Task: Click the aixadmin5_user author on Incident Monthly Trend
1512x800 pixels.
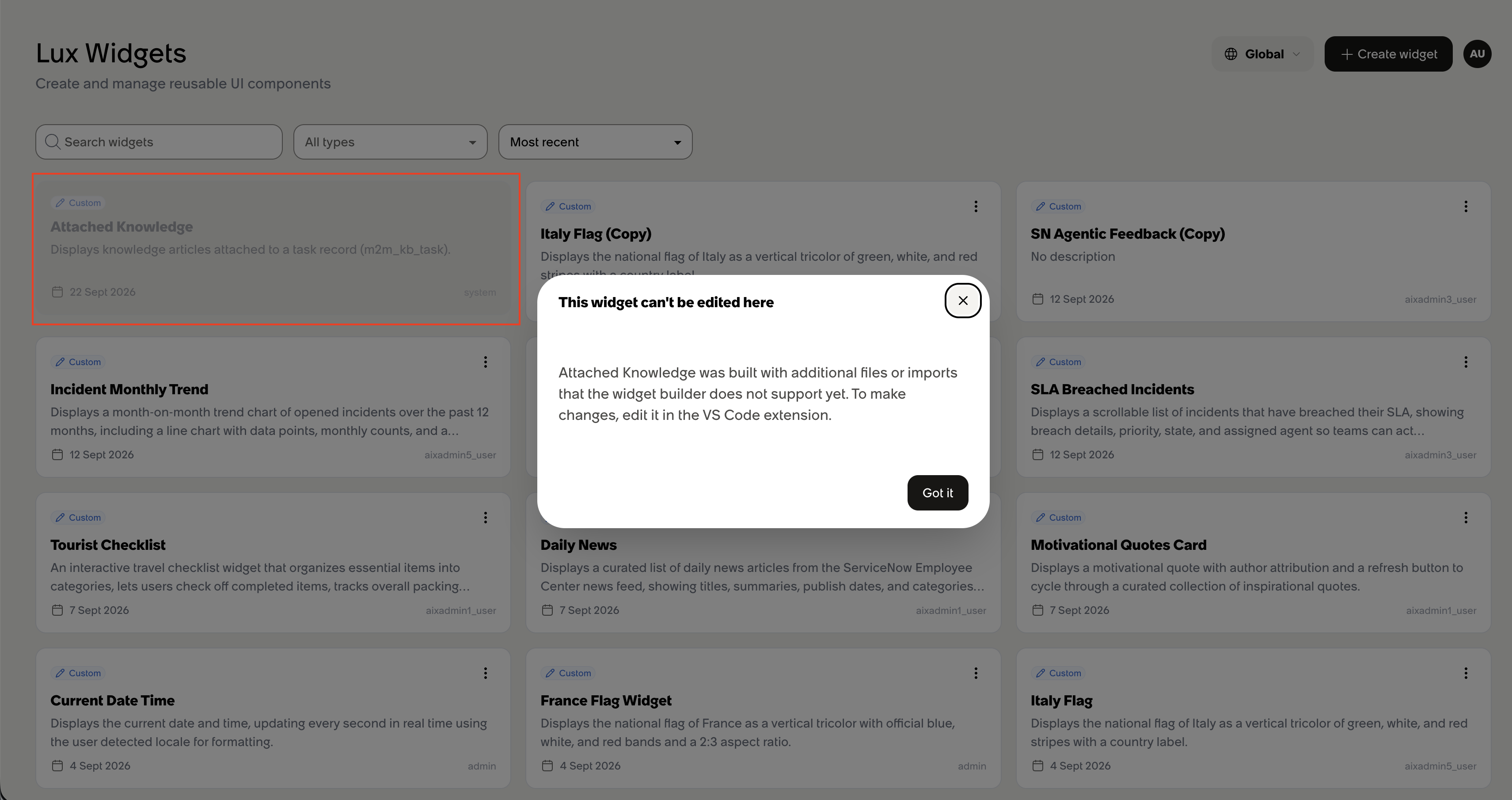Action: click(x=460, y=455)
